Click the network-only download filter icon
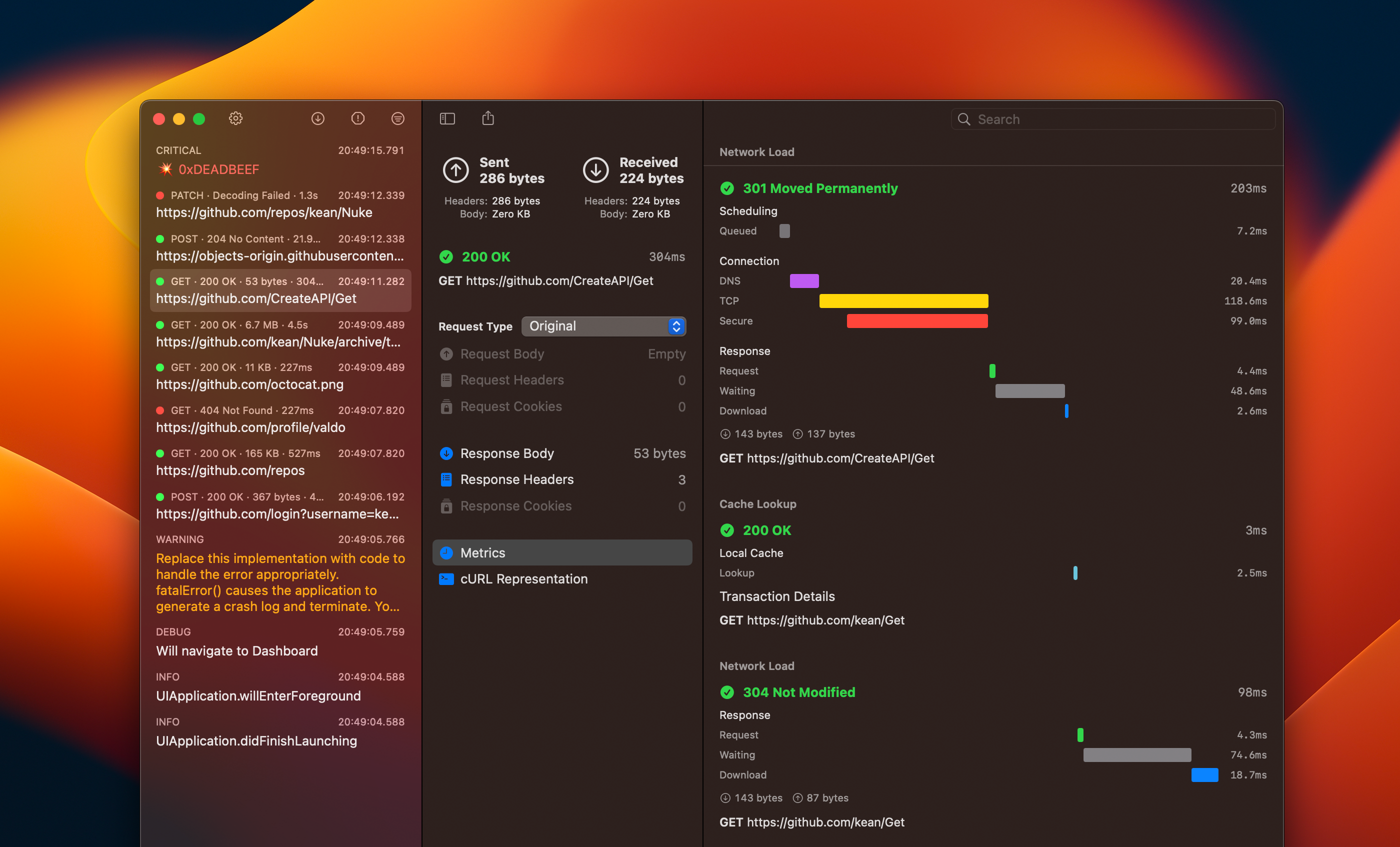The height and width of the screenshot is (847, 1400). [317, 118]
